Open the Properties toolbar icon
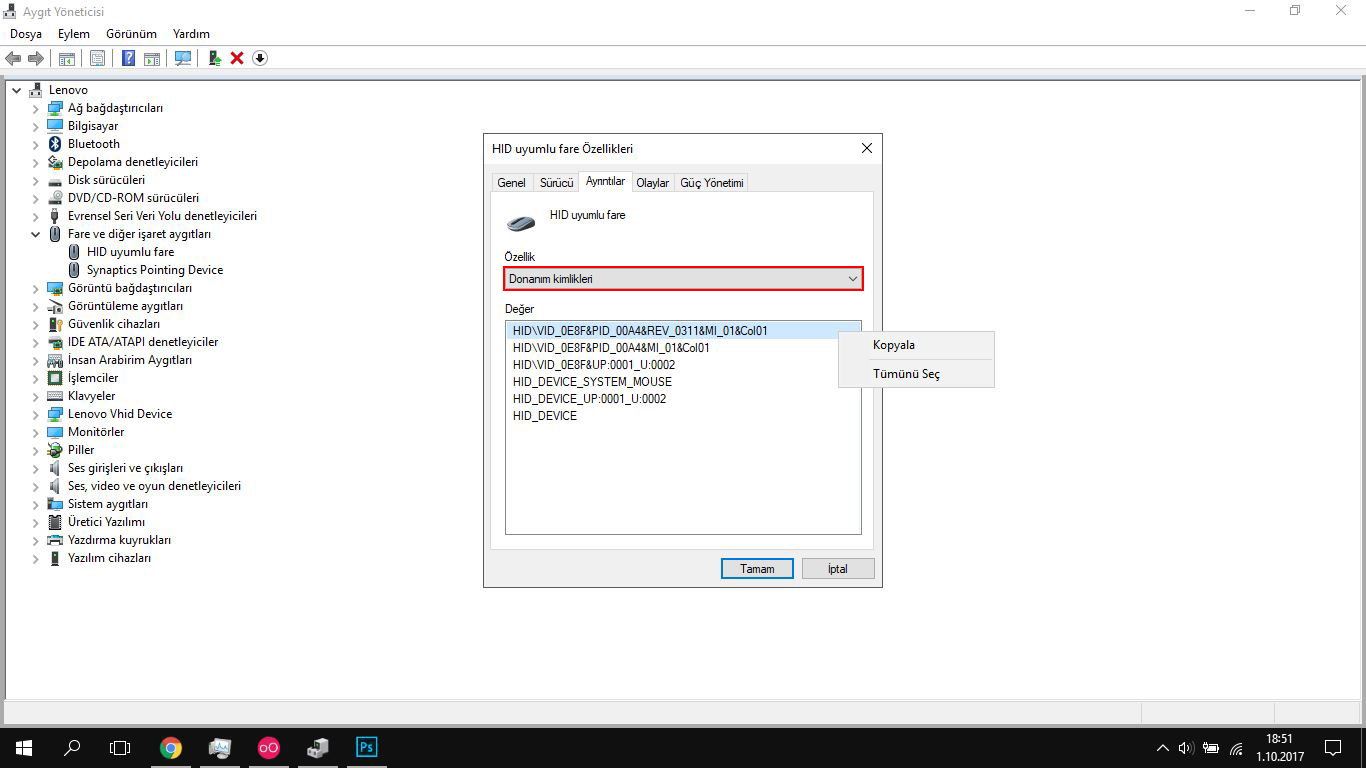This screenshot has height=768, width=1366. point(97,58)
